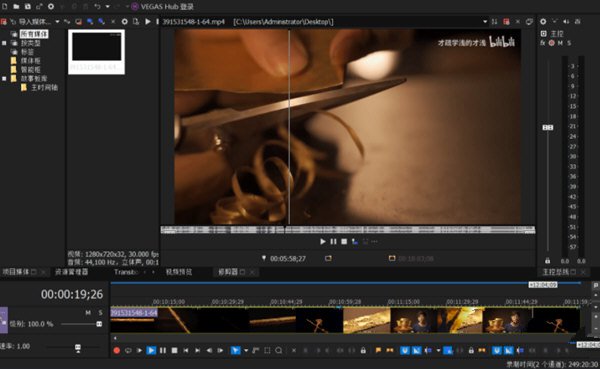Select the 391531548-1-64 media thumbnail
This screenshot has height=369, width=600.
point(96,52)
